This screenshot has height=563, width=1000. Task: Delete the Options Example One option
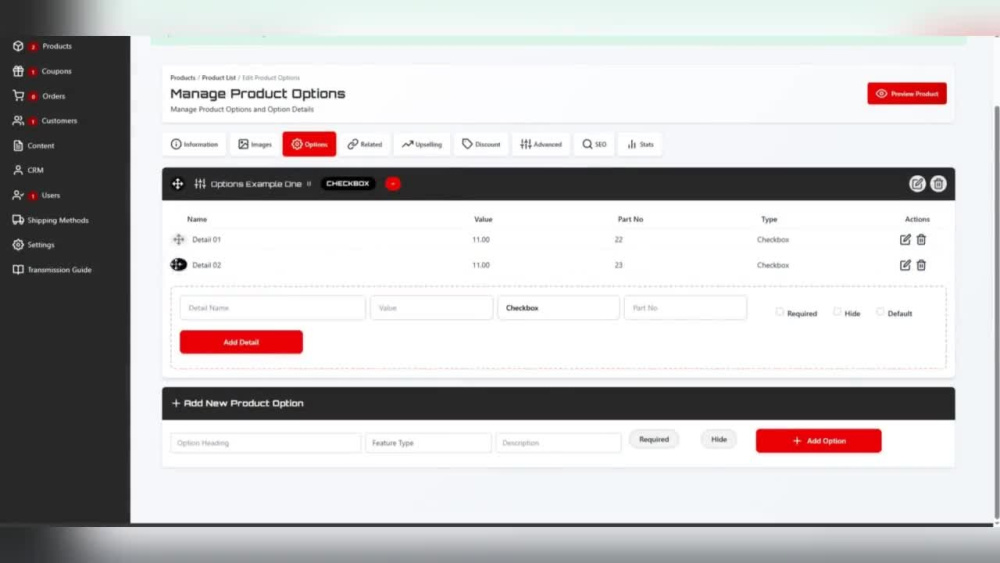click(x=938, y=184)
